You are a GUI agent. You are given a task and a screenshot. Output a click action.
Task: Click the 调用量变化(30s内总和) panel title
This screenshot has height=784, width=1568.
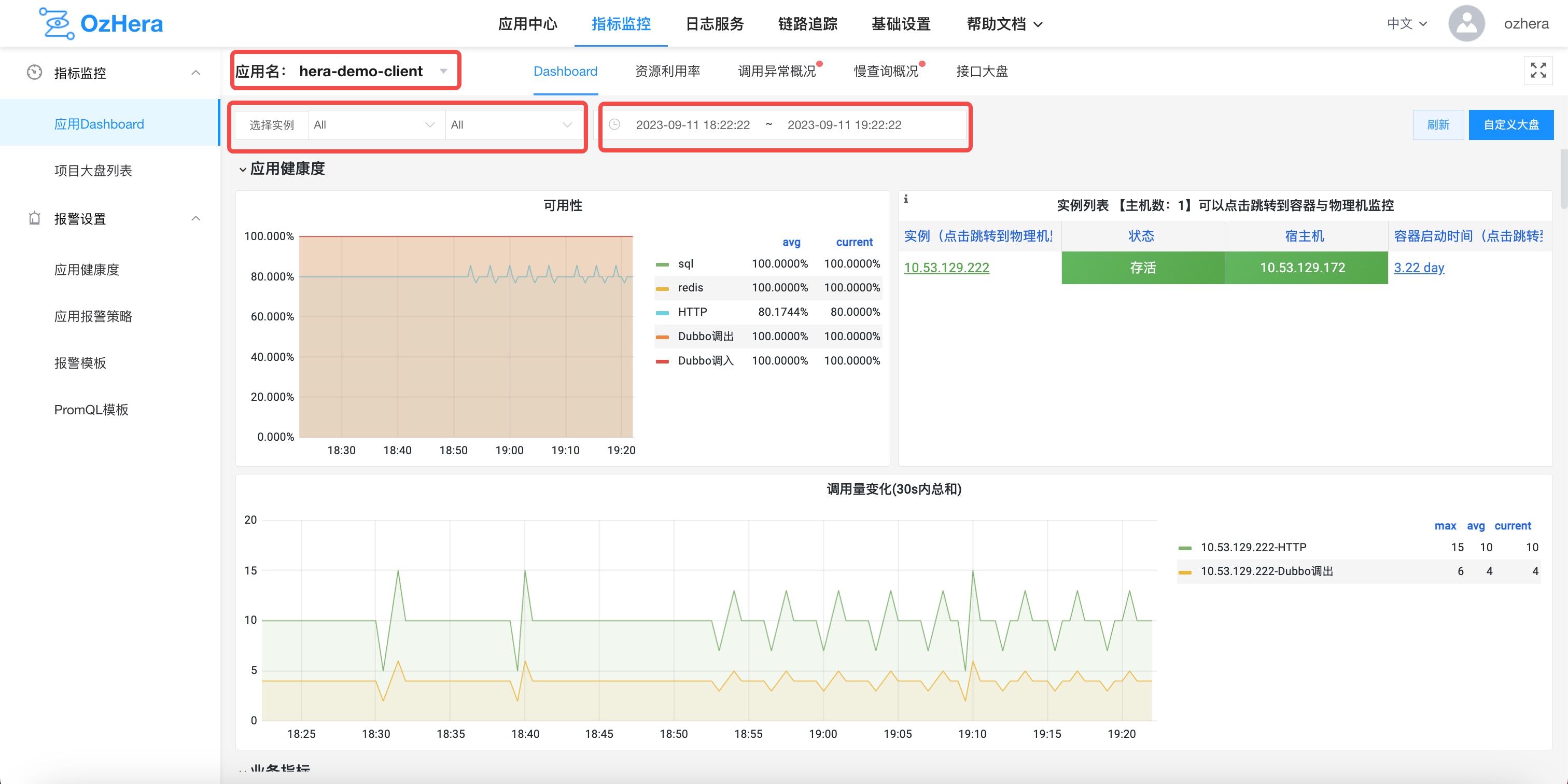click(x=893, y=489)
